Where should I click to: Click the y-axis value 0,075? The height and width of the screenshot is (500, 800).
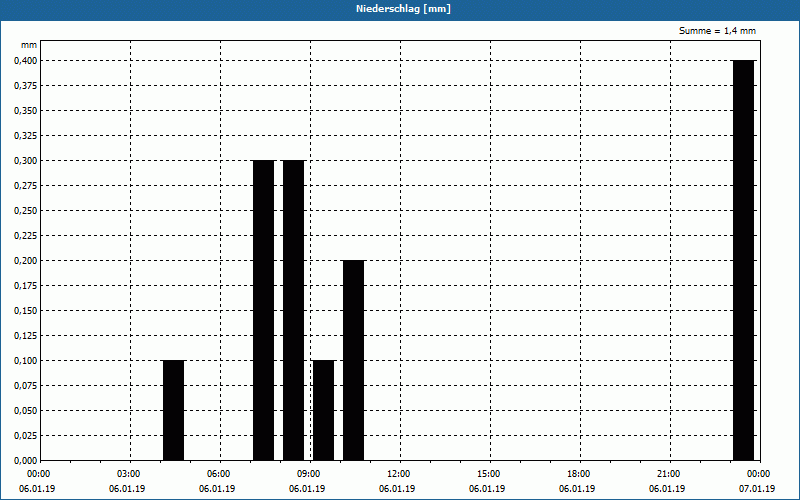tap(26, 386)
